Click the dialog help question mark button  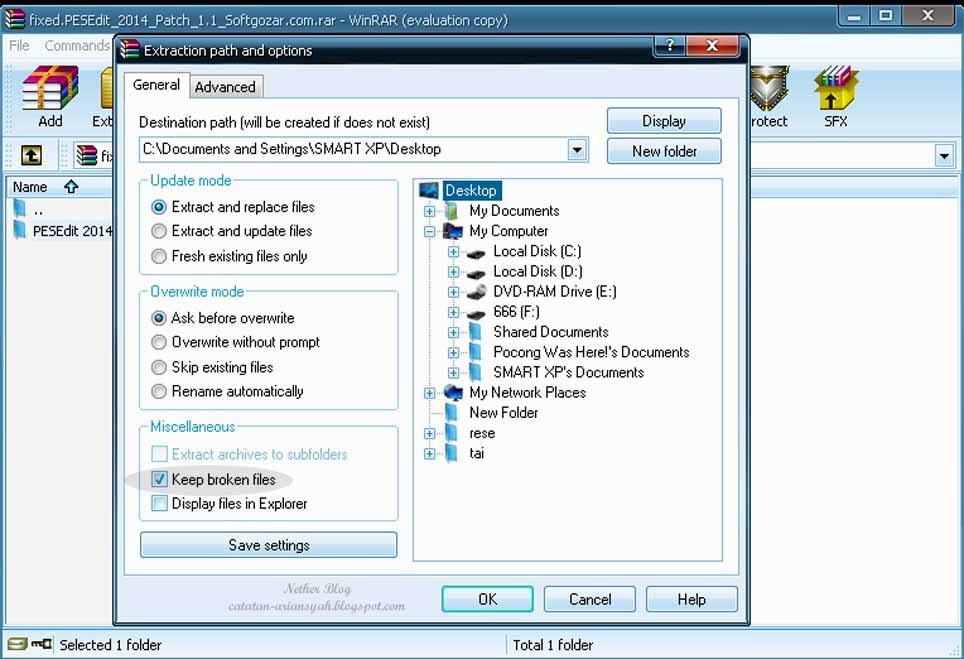[670, 45]
